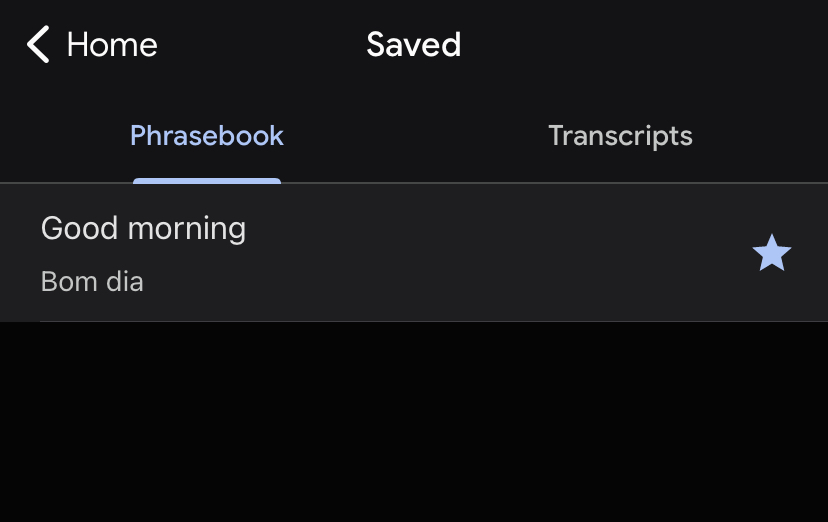Remove Good morning from saved via star

771,254
